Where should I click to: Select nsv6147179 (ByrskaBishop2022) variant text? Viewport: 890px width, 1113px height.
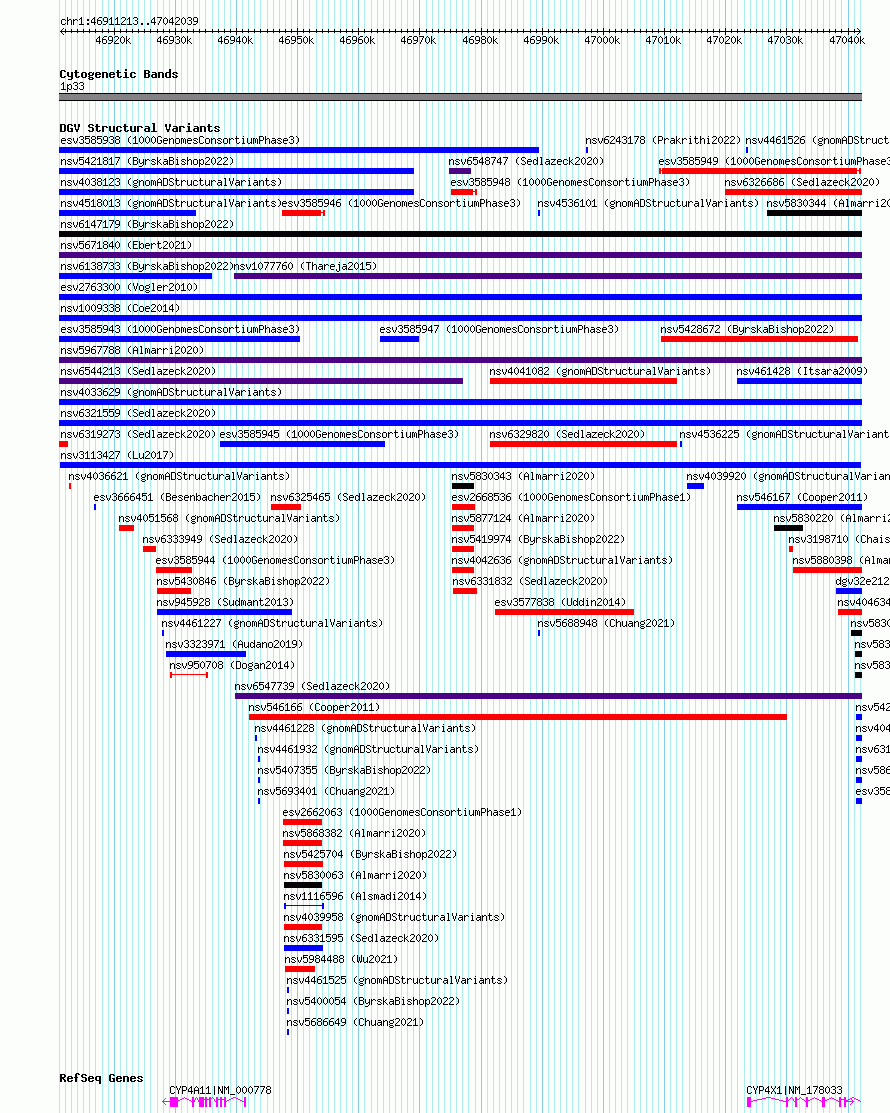pyautogui.click(x=147, y=224)
